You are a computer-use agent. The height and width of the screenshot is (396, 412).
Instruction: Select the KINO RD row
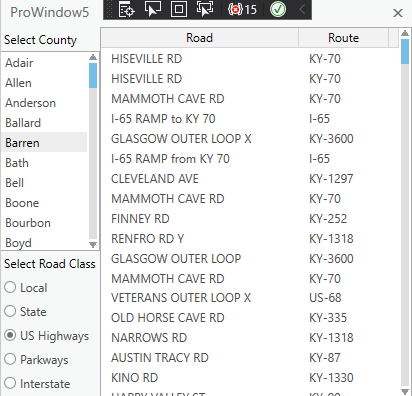pos(250,378)
